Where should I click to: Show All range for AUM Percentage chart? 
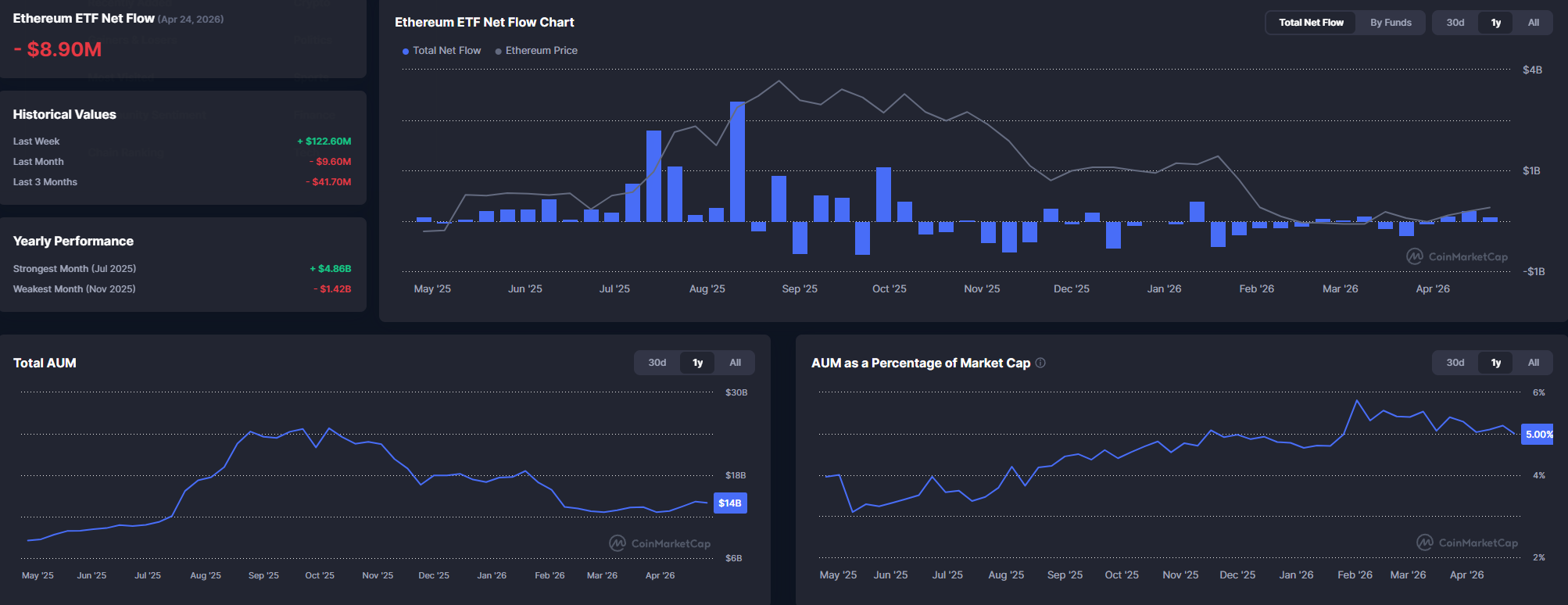(1533, 363)
